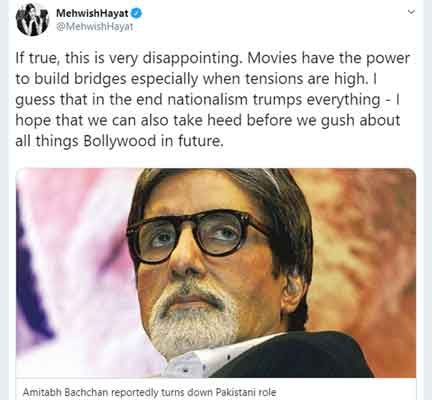
Task: Click the tweet line starting 'If true'
Action: [x=213, y=59]
